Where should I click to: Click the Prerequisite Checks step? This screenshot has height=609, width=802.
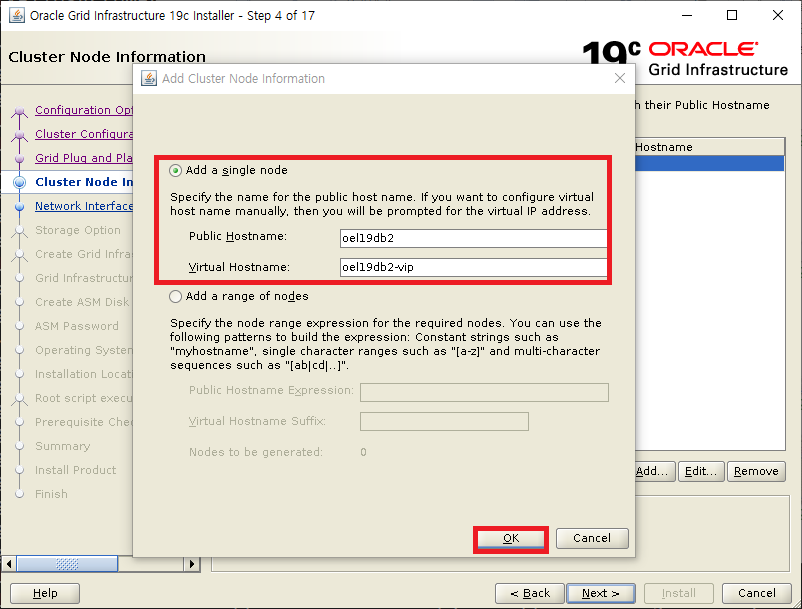point(83,422)
